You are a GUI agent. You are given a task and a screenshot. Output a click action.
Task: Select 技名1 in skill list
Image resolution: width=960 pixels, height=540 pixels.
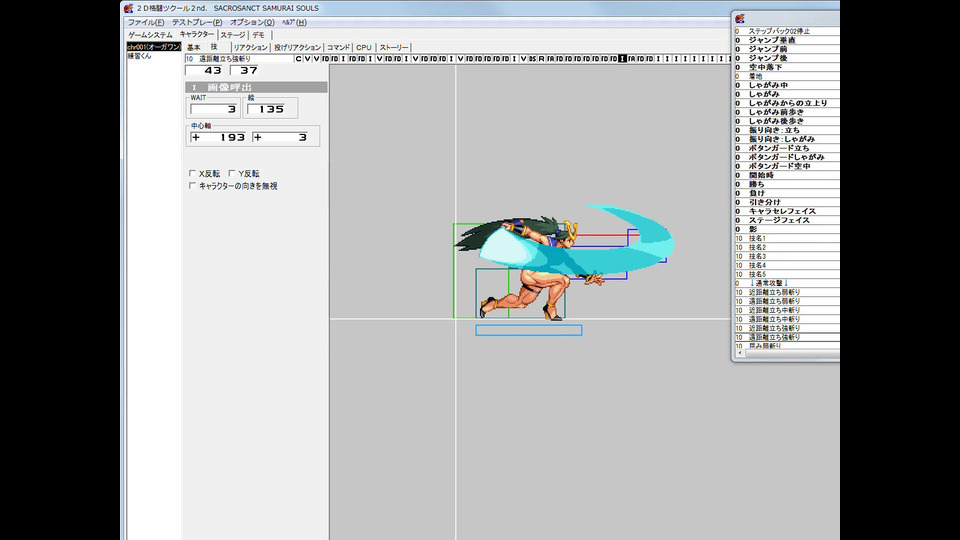click(x=787, y=238)
